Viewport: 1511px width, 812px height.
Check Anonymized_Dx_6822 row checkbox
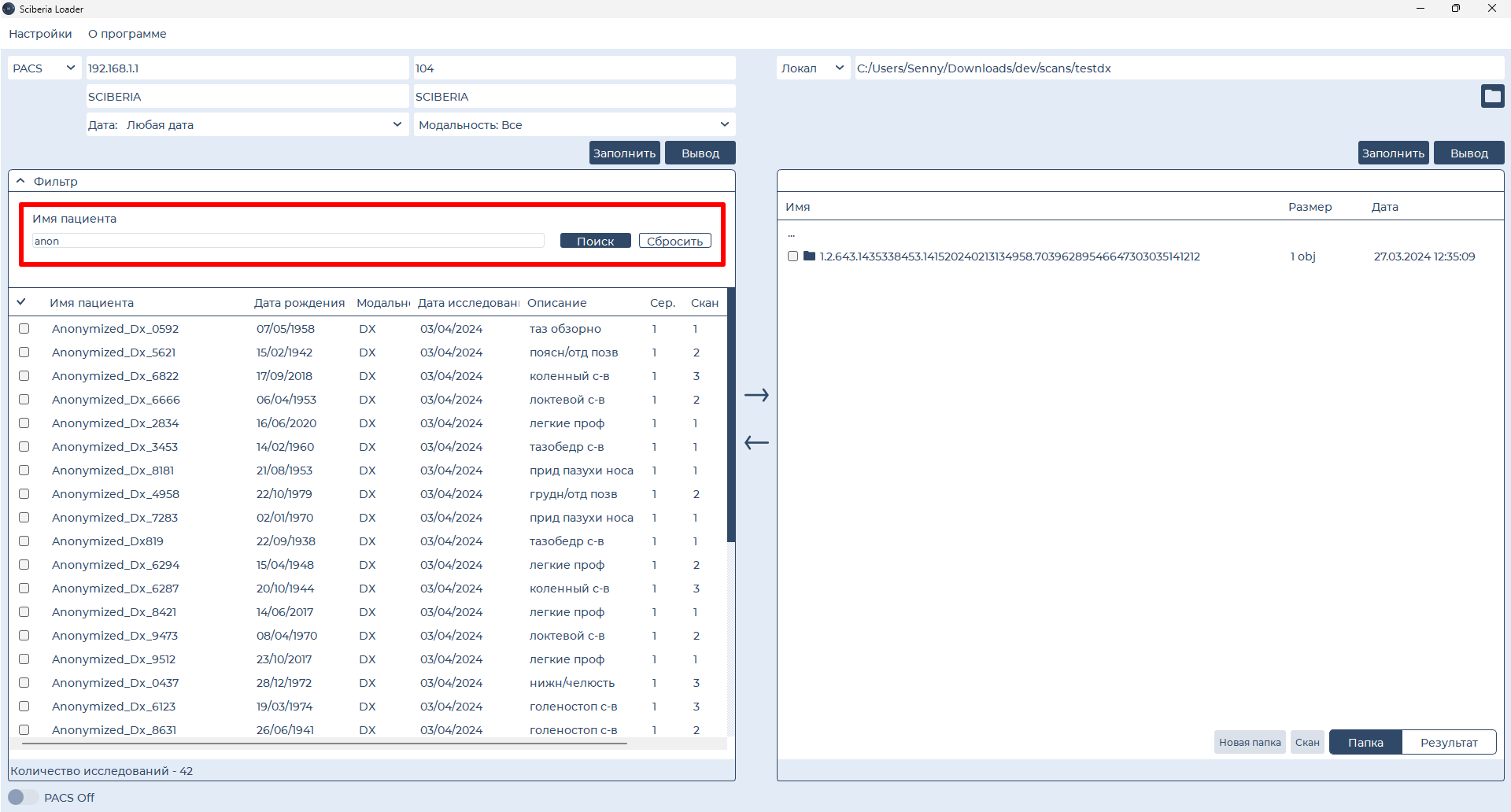click(24, 376)
